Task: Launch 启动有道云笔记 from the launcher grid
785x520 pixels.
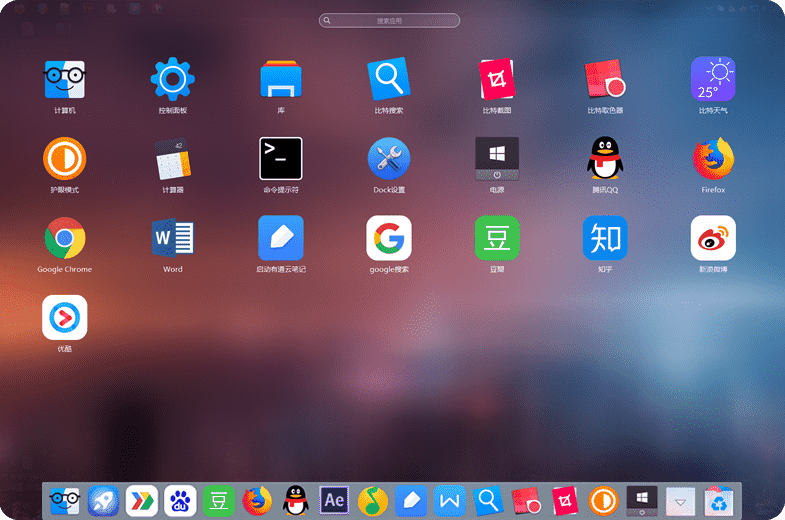Action: click(x=281, y=238)
